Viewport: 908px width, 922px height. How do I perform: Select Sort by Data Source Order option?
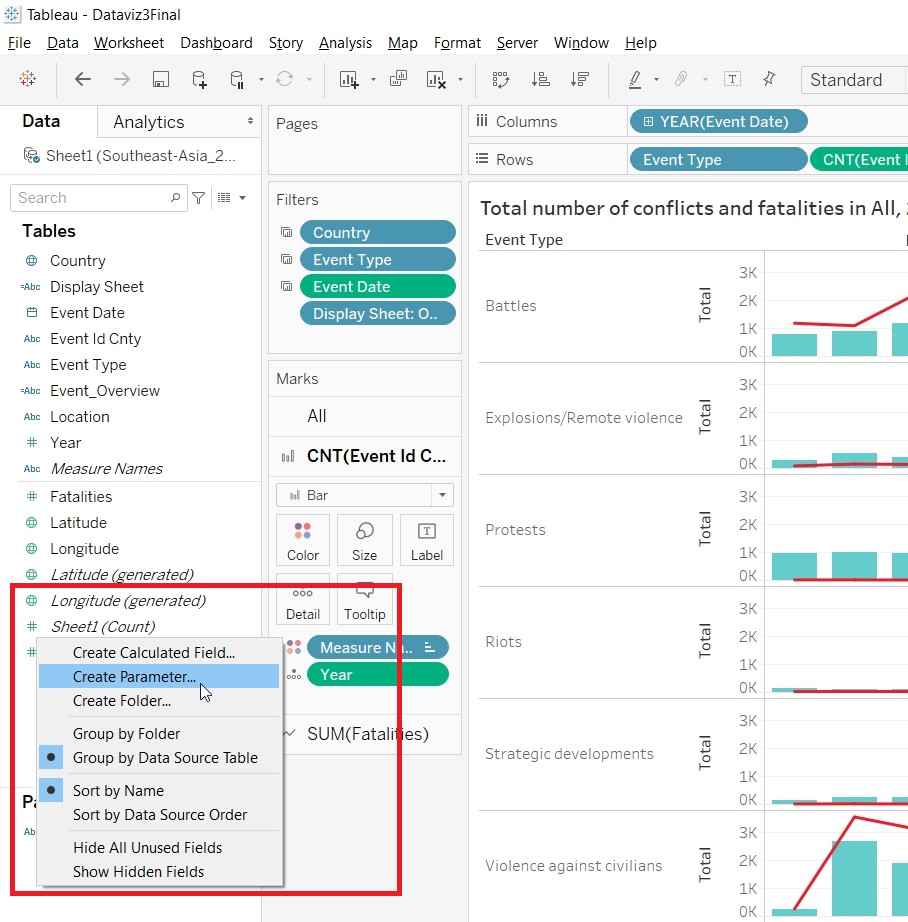159,814
